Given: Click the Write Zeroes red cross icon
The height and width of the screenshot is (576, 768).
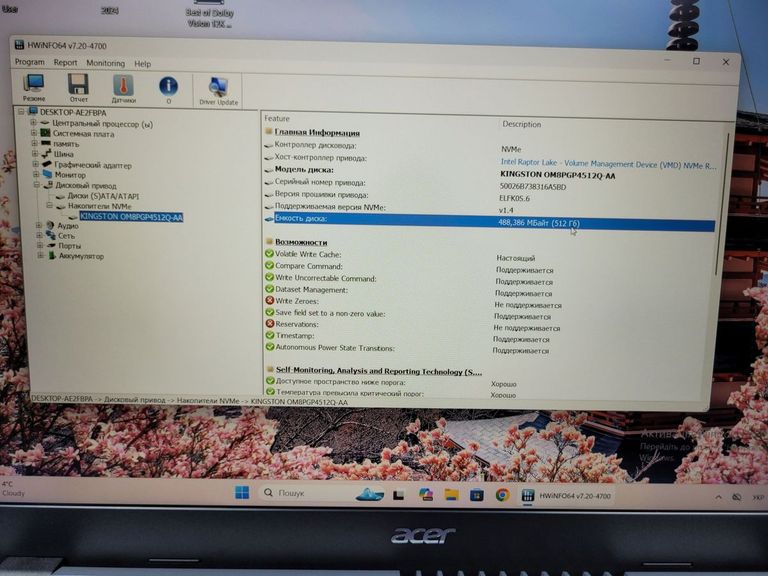Looking at the screenshot, I should coord(269,300).
